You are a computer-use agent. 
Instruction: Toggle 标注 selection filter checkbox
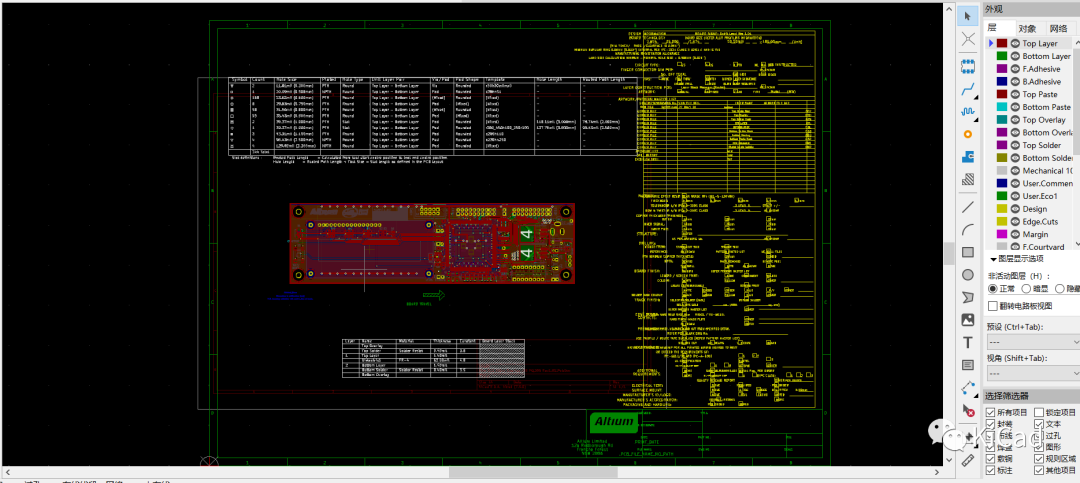pyautogui.click(x=990, y=471)
